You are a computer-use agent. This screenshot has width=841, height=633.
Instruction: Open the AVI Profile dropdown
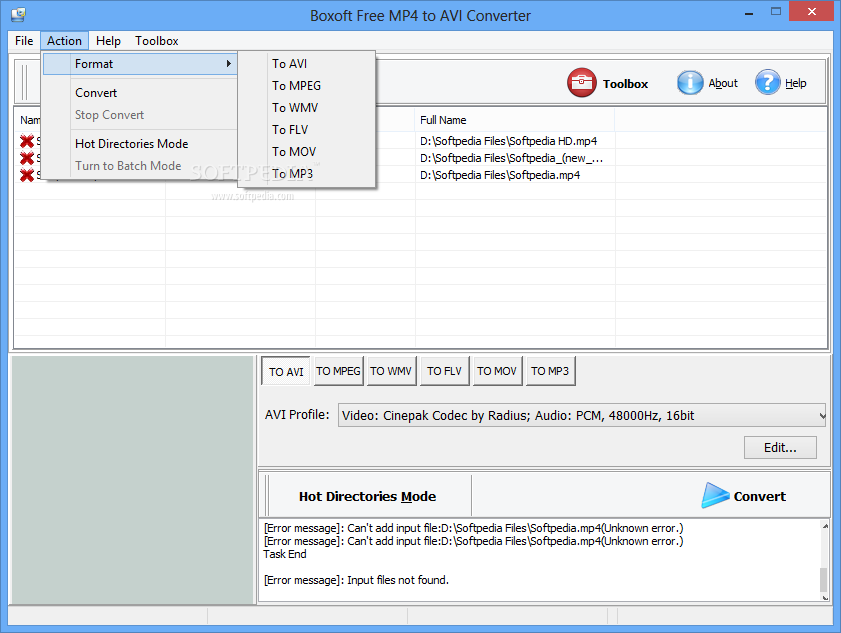pyautogui.click(x=581, y=415)
